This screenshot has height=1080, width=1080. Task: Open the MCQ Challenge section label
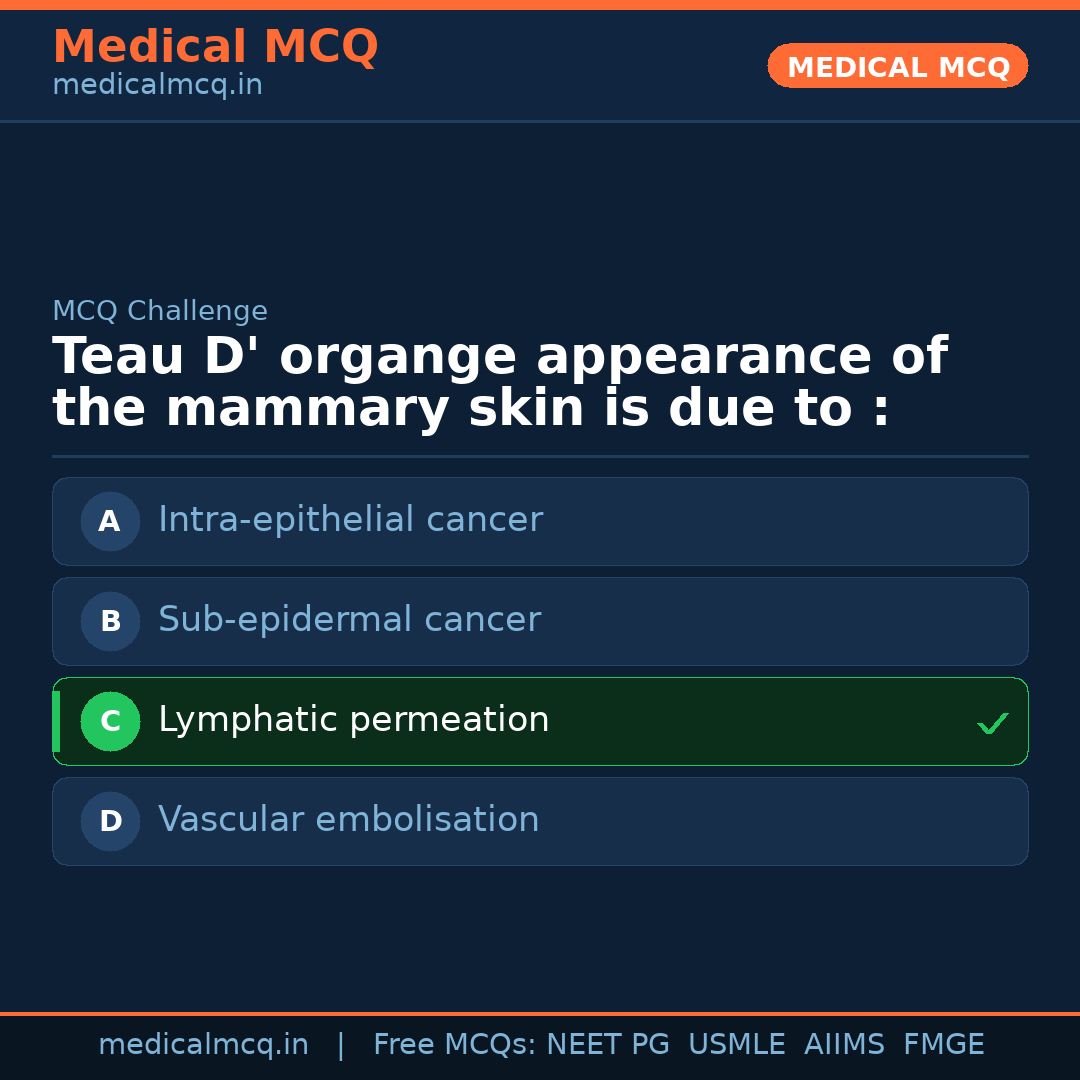(160, 311)
